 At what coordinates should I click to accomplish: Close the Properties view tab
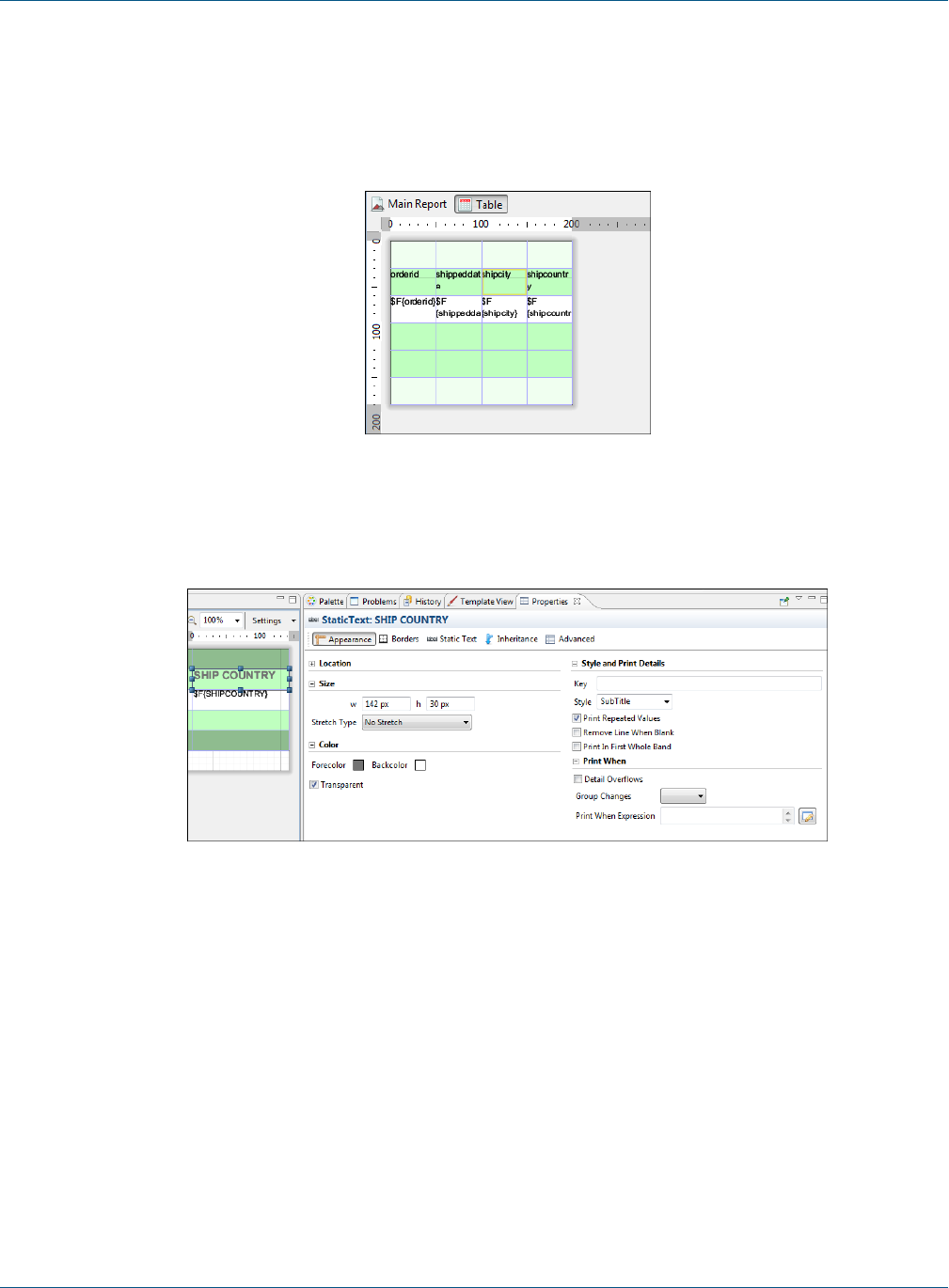[x=577, y=602]
